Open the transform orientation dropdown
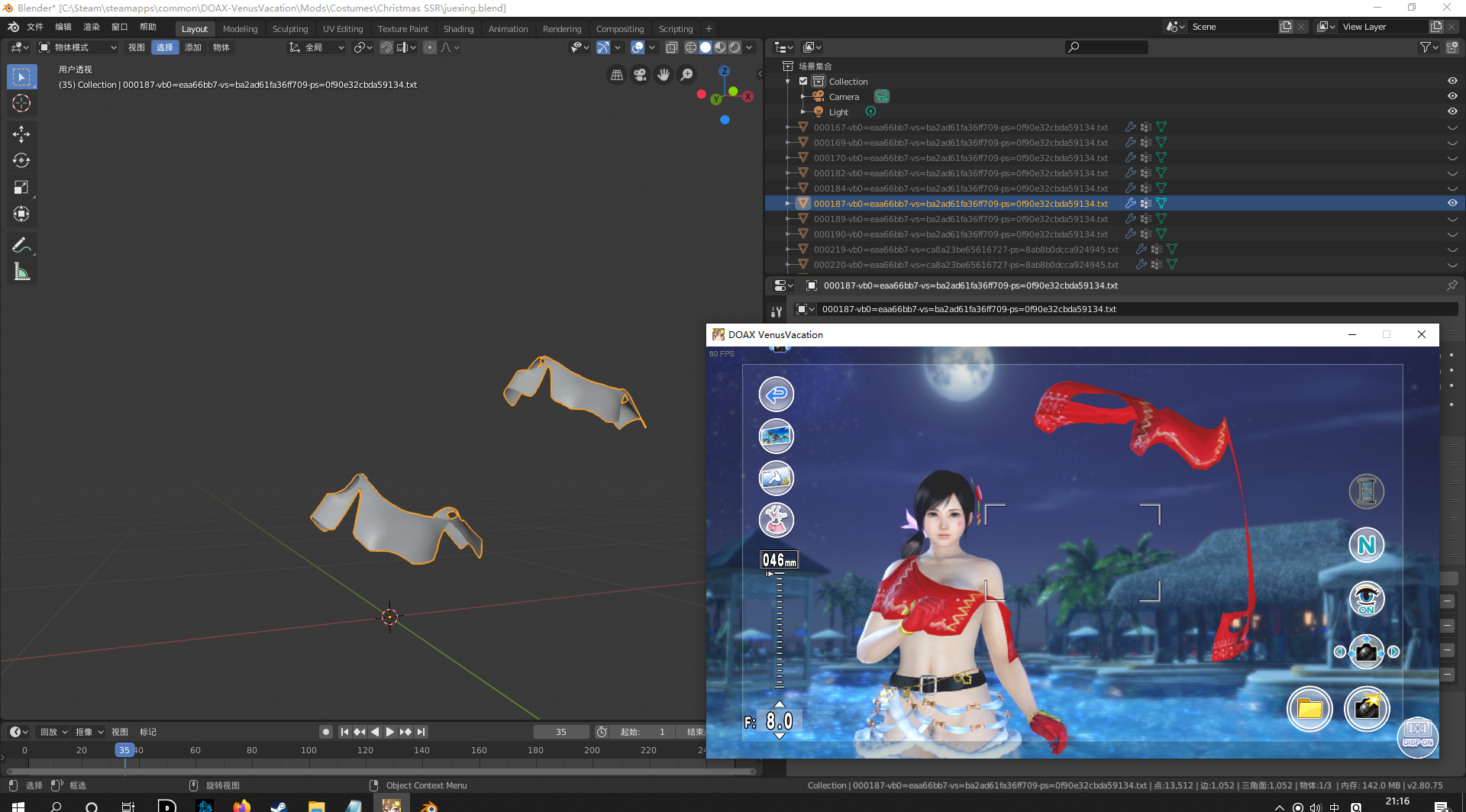 [317, 47]
